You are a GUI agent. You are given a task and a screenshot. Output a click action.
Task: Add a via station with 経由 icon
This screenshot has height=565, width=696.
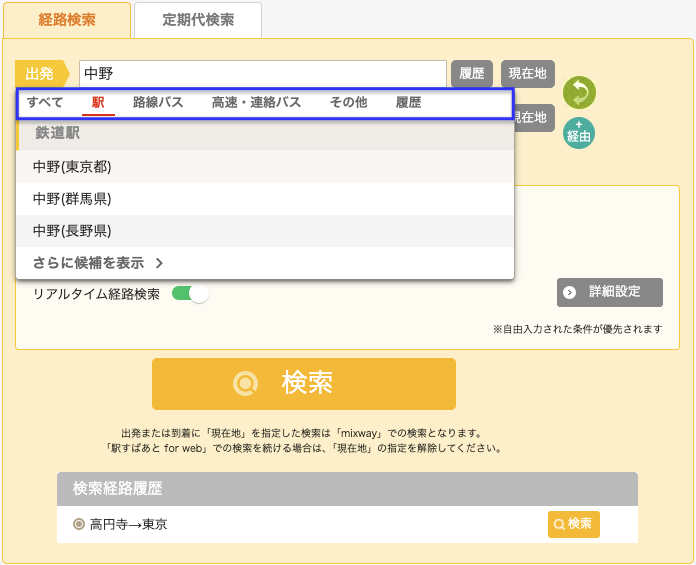pos(579,133)
